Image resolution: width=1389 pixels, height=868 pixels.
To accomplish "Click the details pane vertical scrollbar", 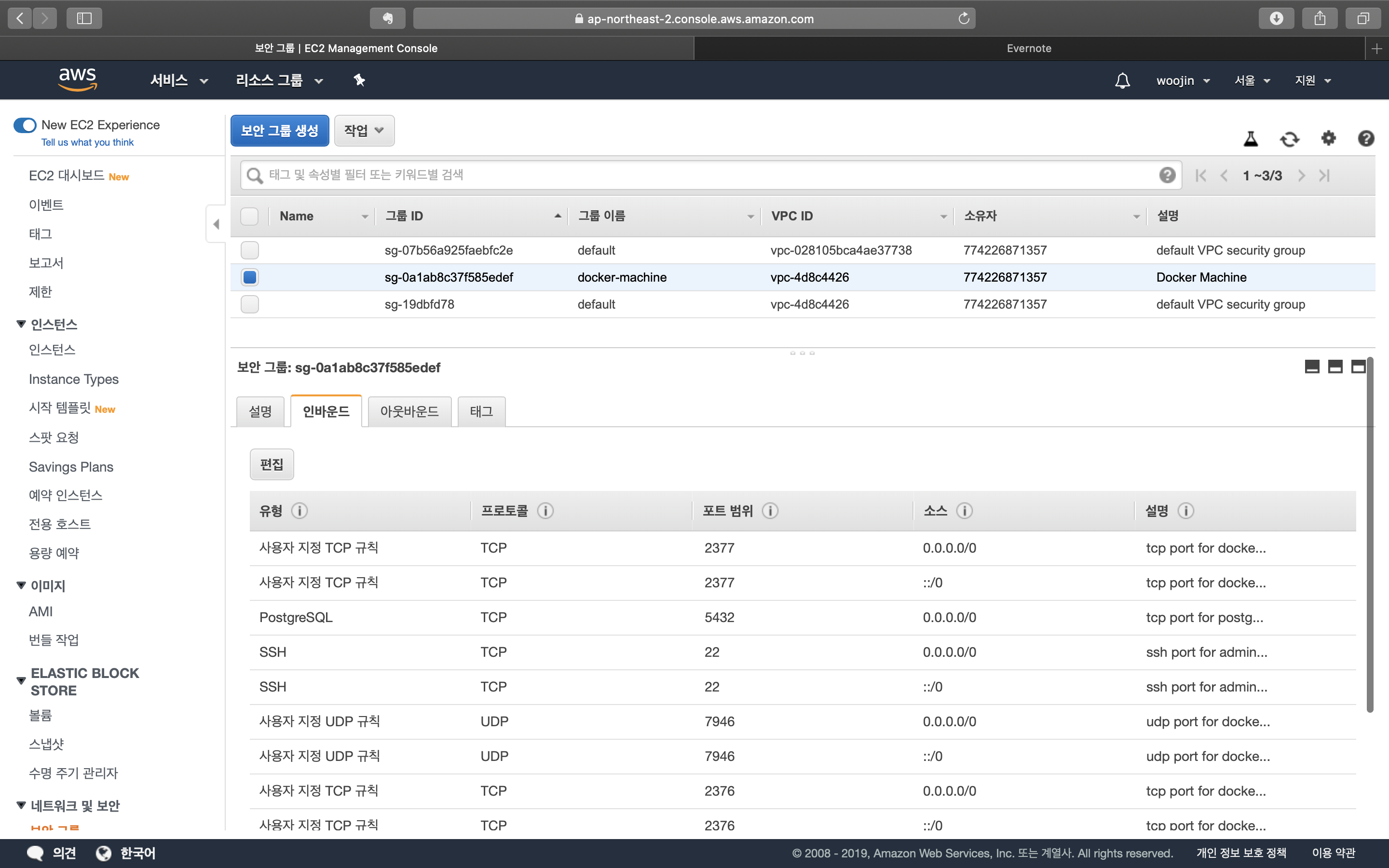I will (x=1370, y=535).
